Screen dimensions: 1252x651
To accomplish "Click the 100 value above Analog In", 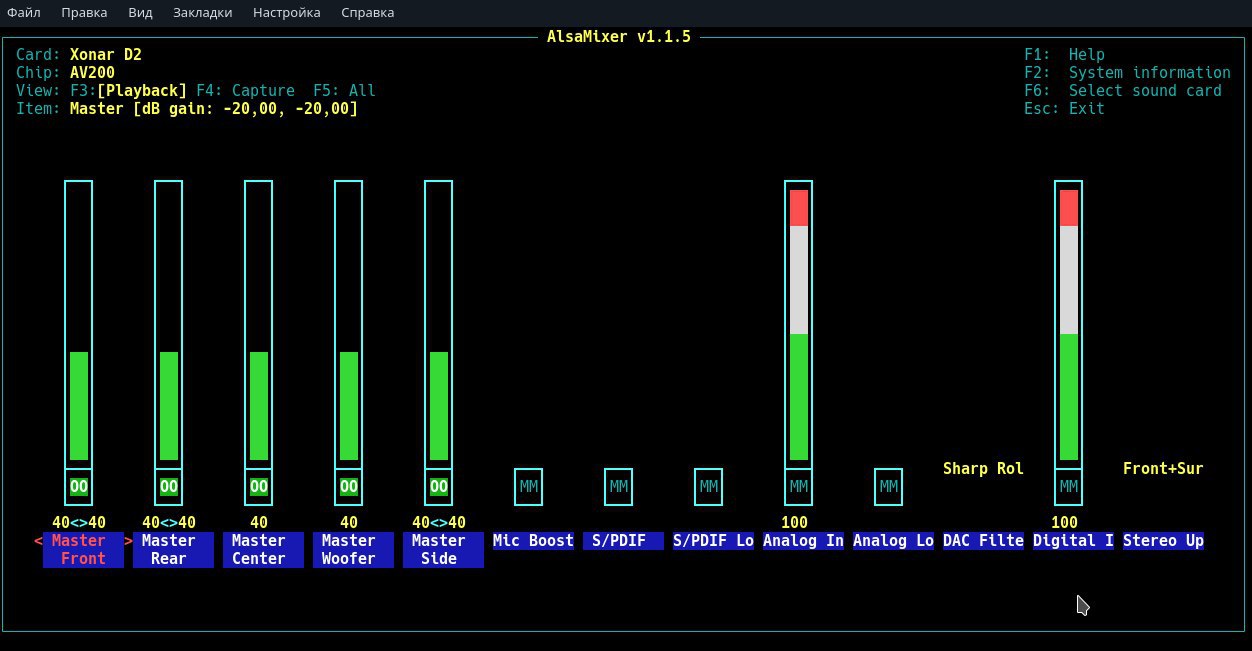I will coord(795,523).
